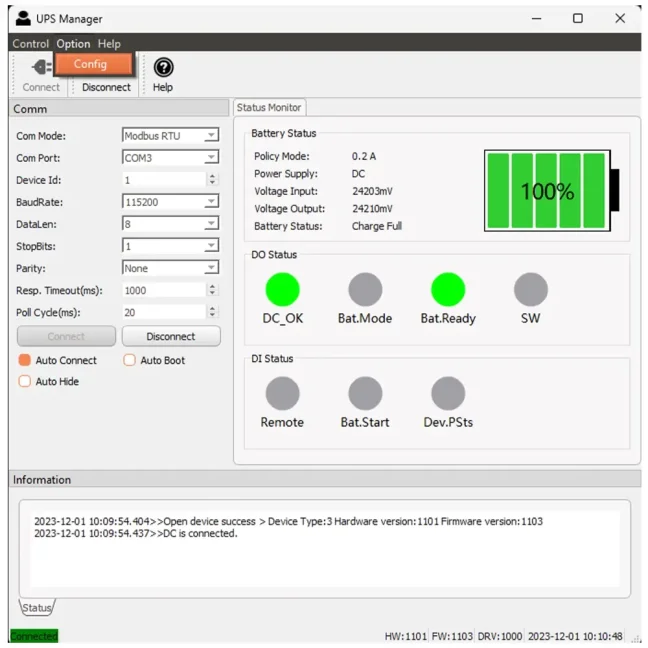The height and width of the screenshot is (648, 648).
Task: Click the Disconnect toolbar item
Action: [x=106, y=87]
